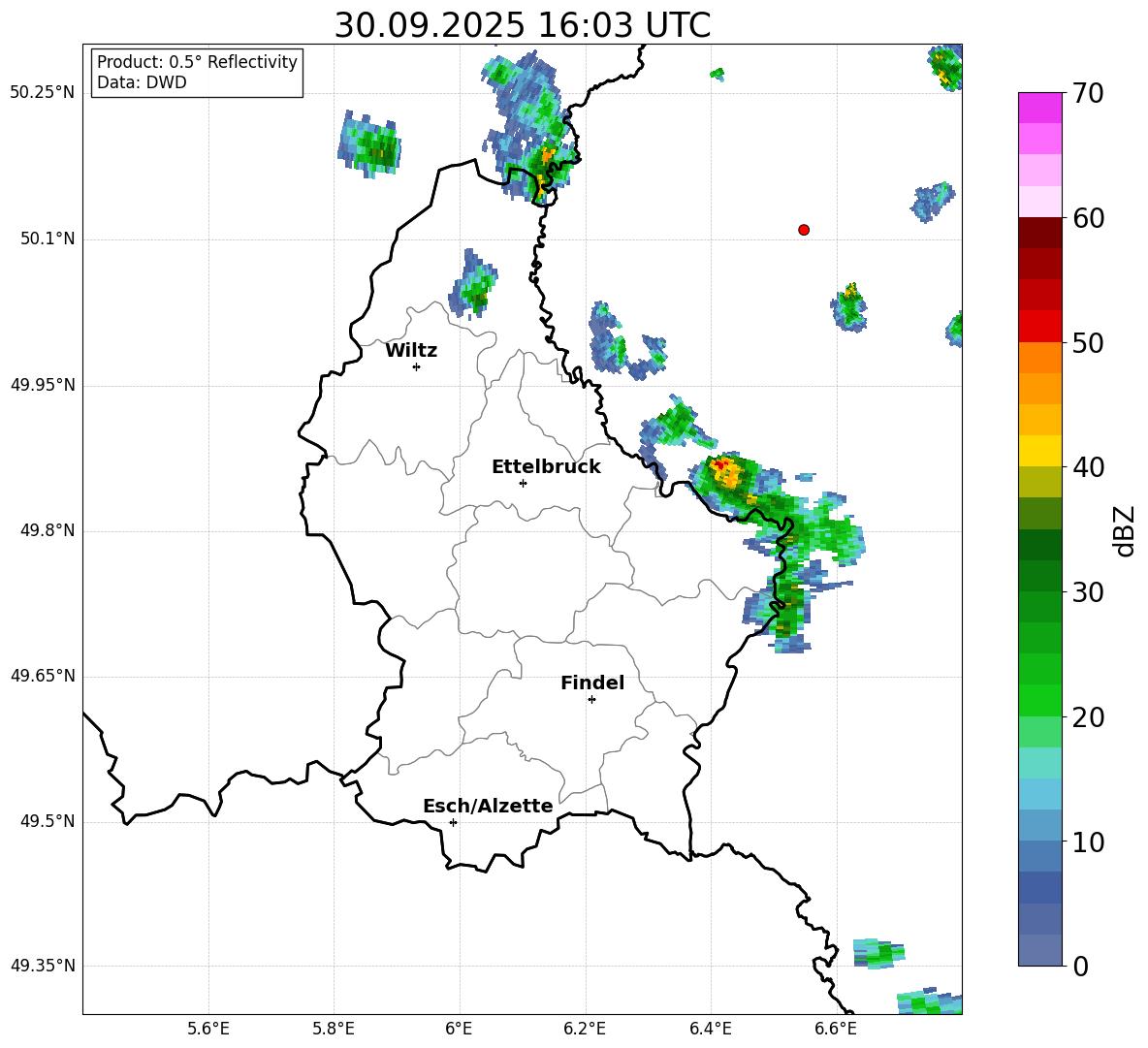1148x1048 pixels.
Task: Click the 50 tick on colorbar
Action: pyautogui.click(x=1087, y=343)
